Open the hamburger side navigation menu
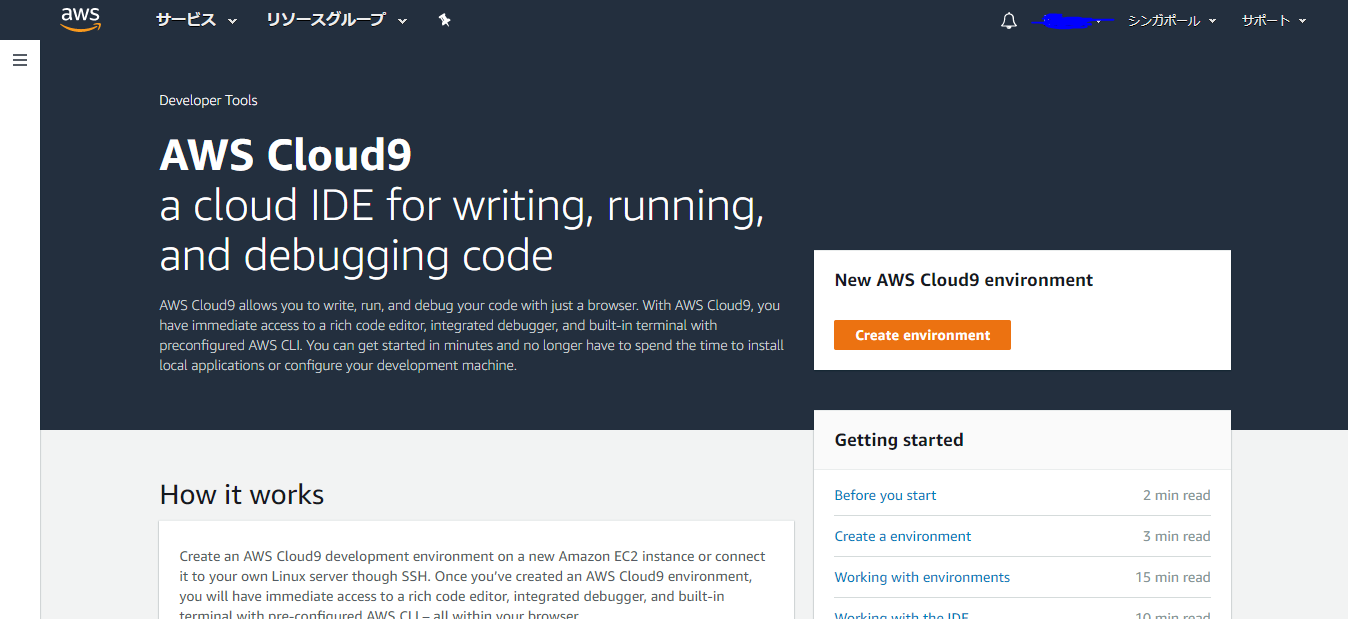Image resolution: width=1348 pixels, height=619 pixels. pos(20,60)
